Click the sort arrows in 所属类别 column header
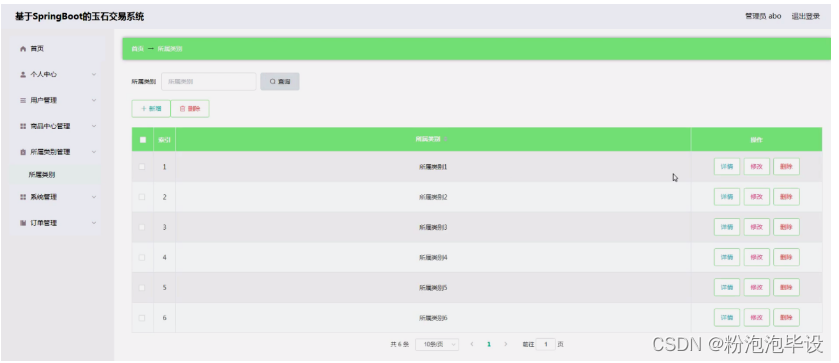839x363 pixels. (446, 139)
